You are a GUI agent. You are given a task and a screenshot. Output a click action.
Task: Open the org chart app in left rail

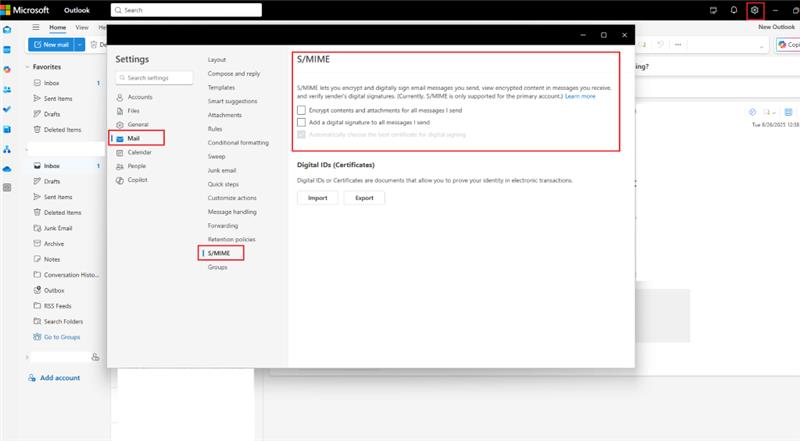coord(7,150)
